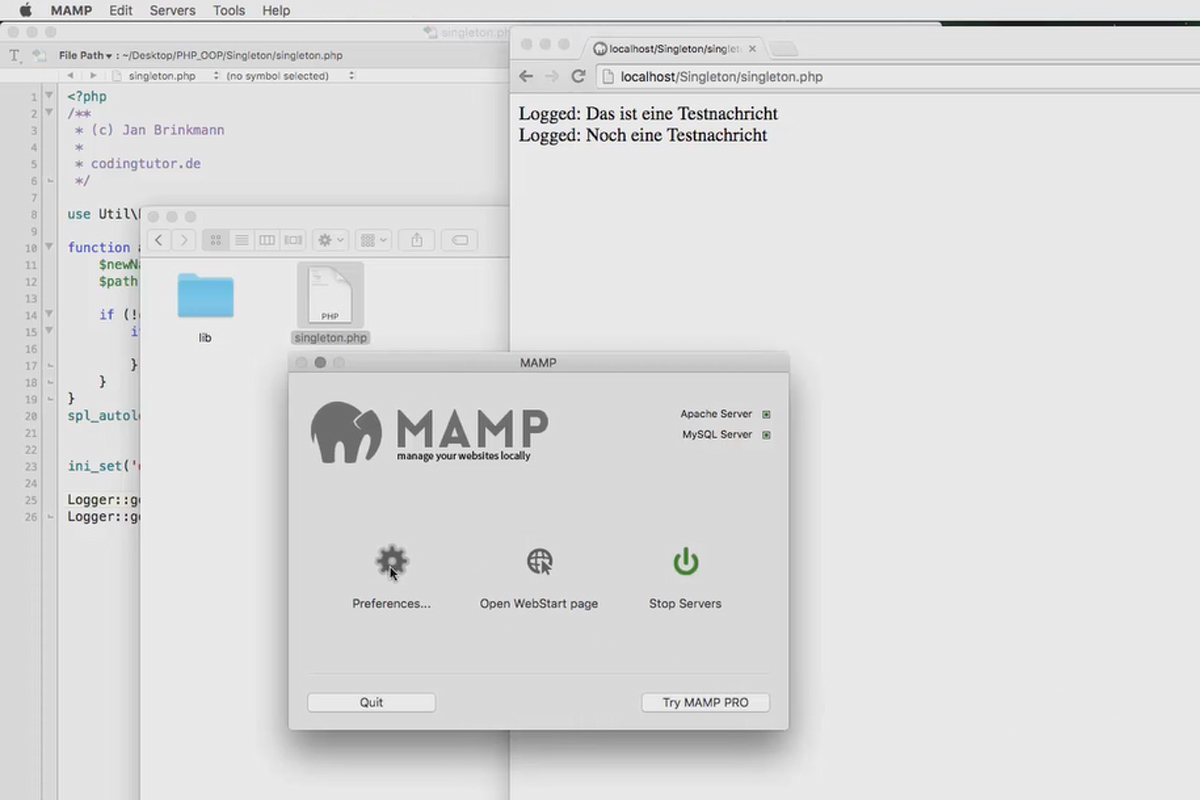This screenshot has height=800, width=1200.
Task: Collapse the fold triangle at line 14
Action: 48,314
